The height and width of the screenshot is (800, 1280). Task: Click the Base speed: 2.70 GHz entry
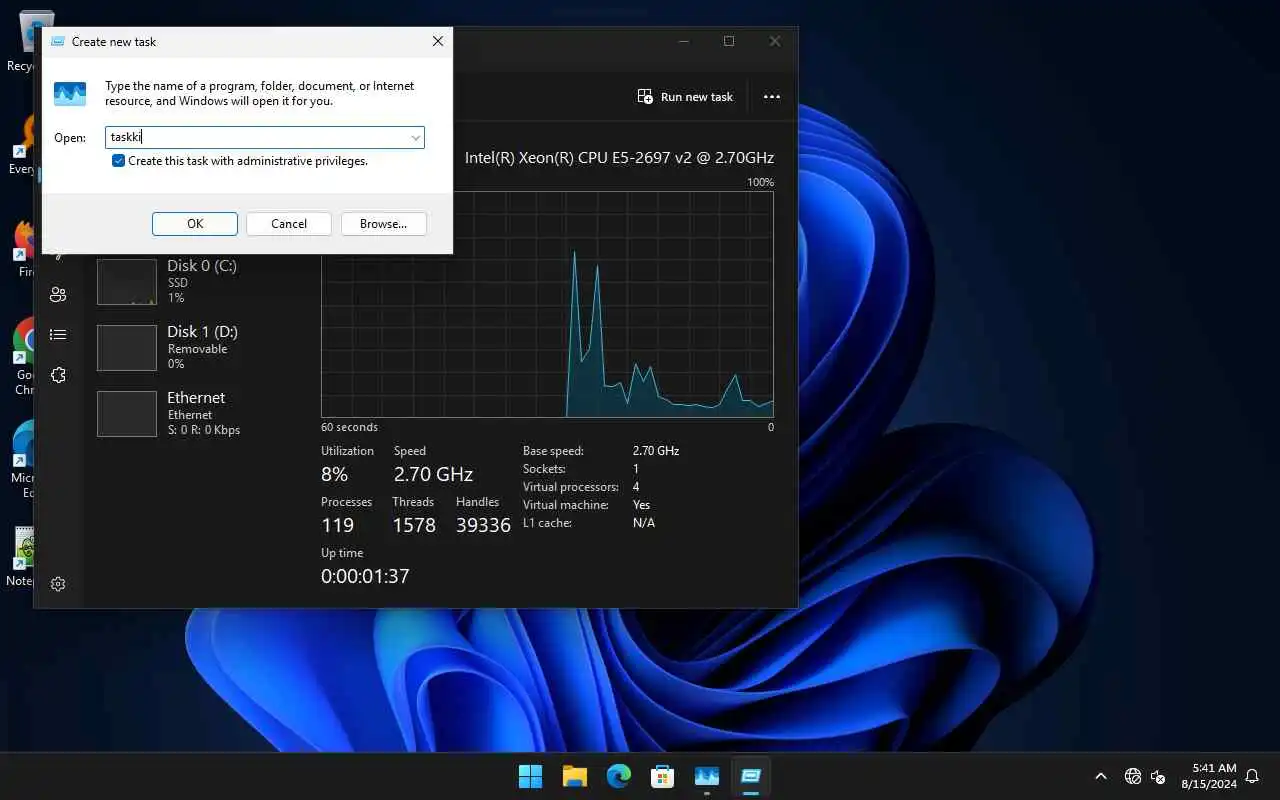pyautogui.click(x=601, y=451)
